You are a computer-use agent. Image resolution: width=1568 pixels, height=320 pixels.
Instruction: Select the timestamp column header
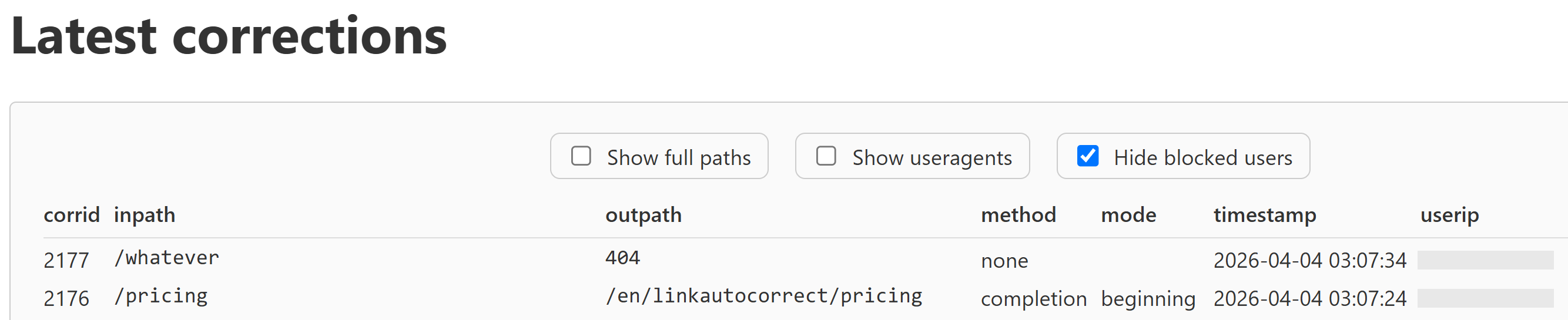click(x=1265, y=215)
